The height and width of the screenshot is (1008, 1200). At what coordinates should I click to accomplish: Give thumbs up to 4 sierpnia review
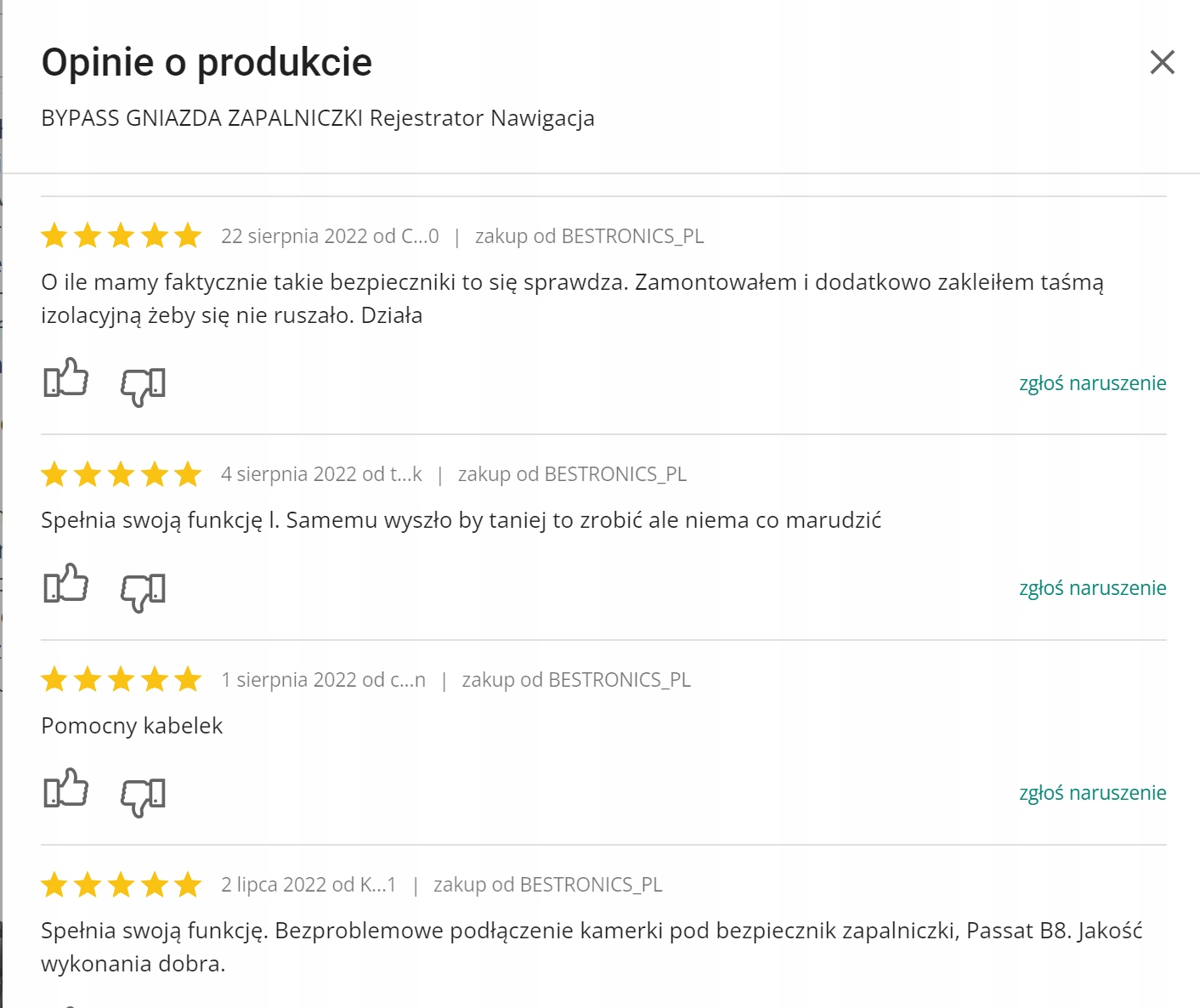pos(66,584)
